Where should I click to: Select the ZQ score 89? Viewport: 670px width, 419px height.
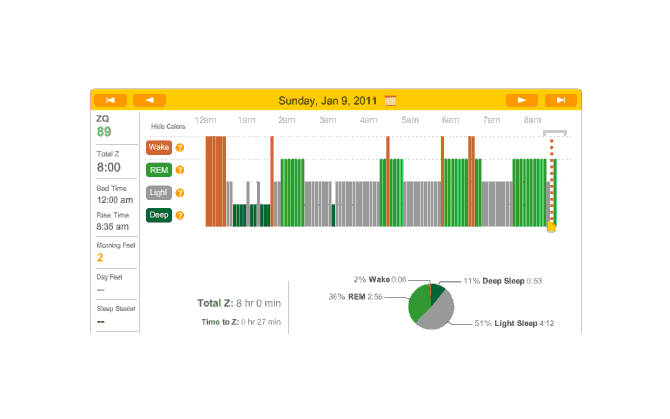(x=104, y=131)
